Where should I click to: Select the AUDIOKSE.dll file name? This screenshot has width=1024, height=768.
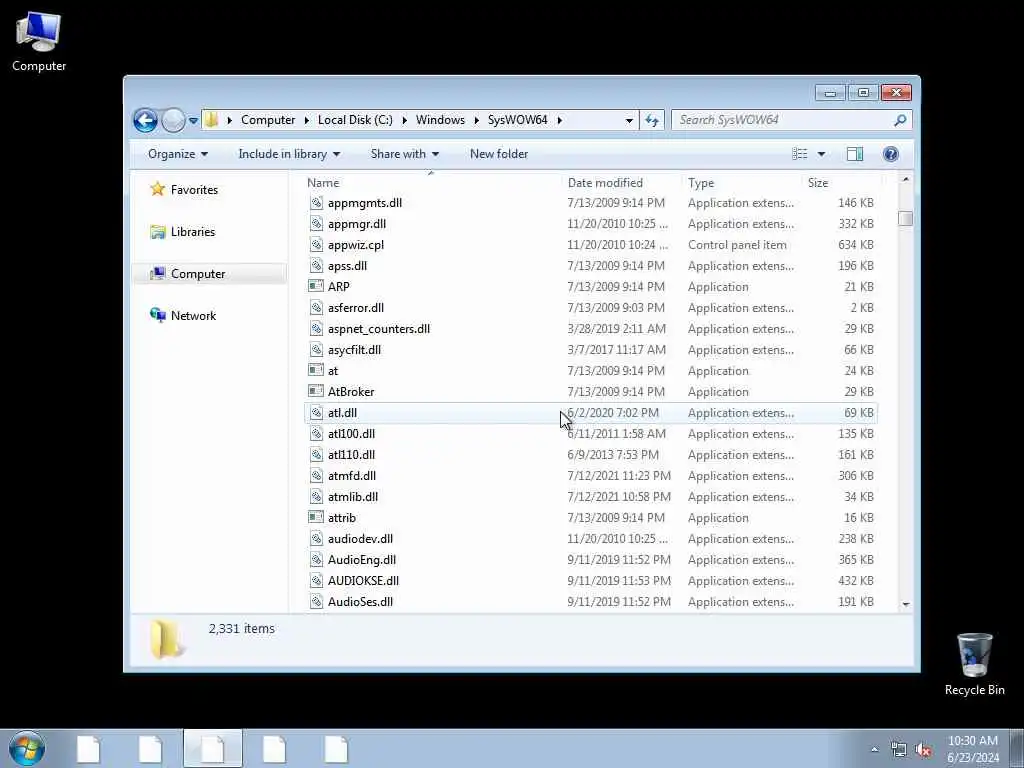[x=363, y=581]
